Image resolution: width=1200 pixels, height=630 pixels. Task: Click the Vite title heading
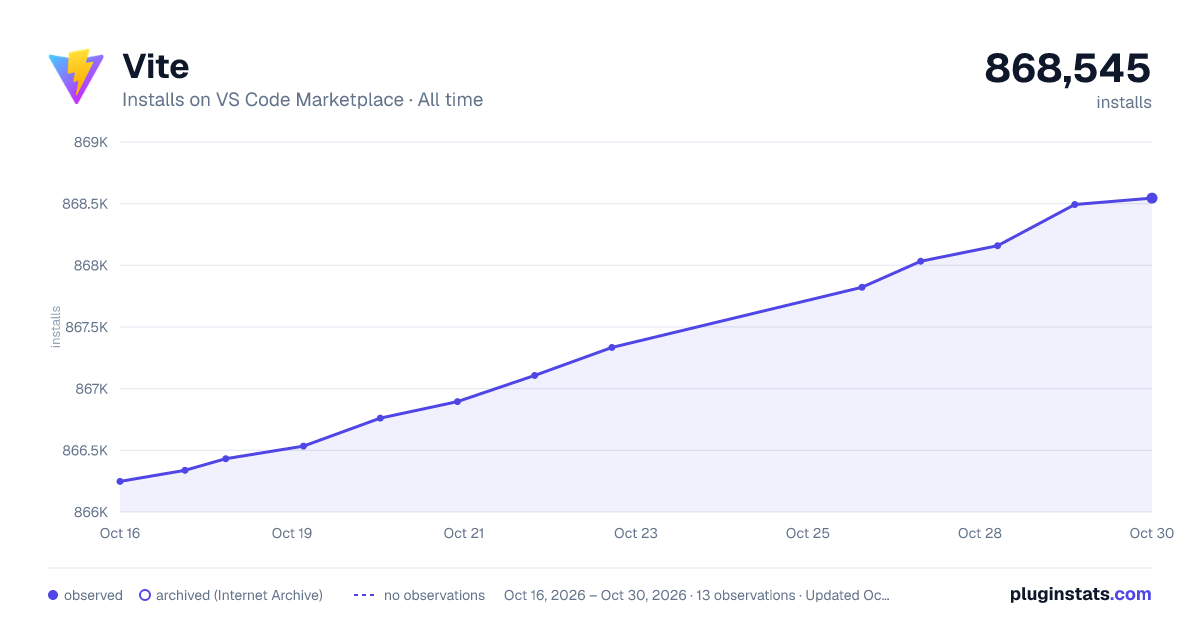(156, 66)
